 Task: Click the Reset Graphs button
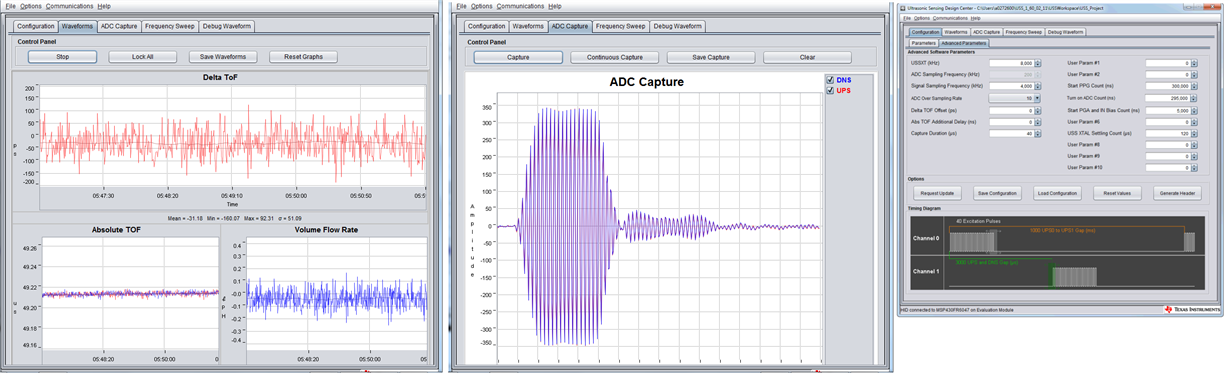(x=303, y=57)
